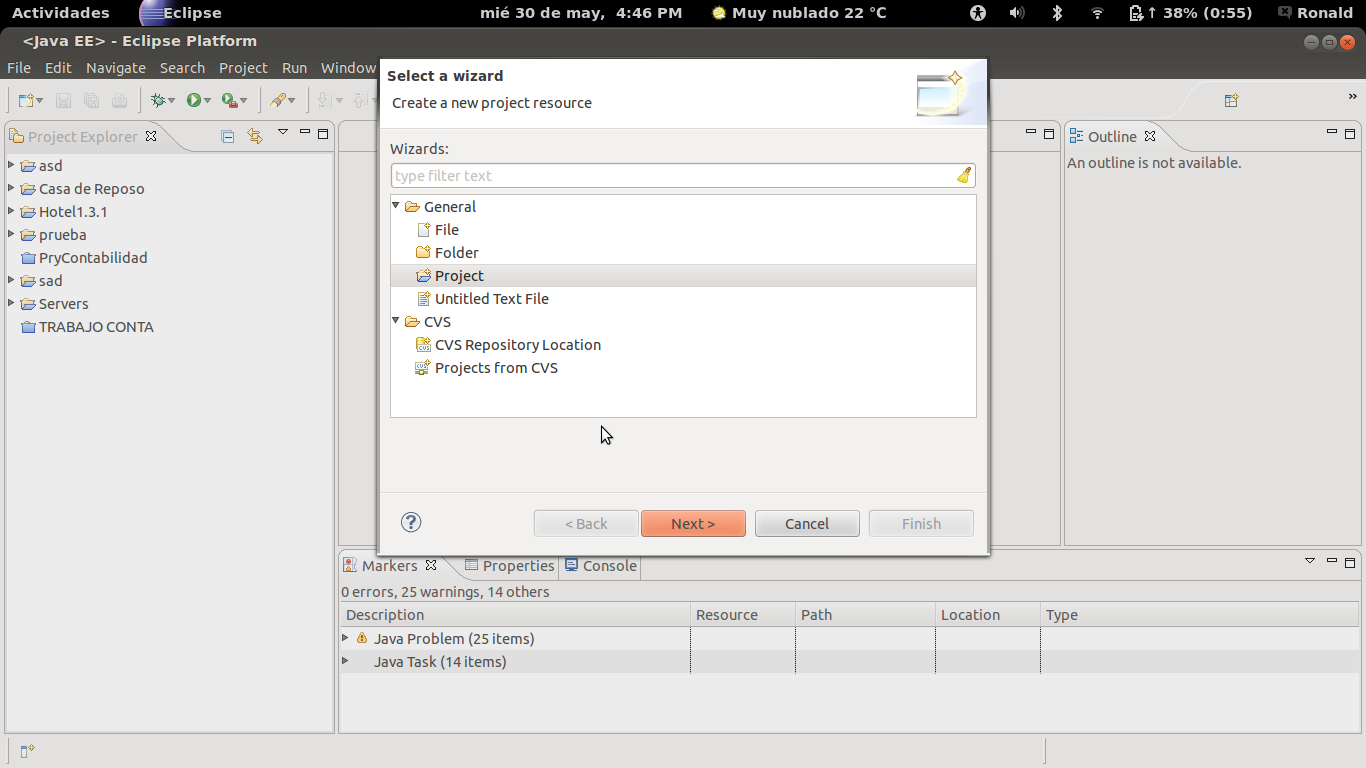Viewport: 1366px width, 768px height.
Task: Click the Debug bug icon in toolbar
Action: point(157,100)
